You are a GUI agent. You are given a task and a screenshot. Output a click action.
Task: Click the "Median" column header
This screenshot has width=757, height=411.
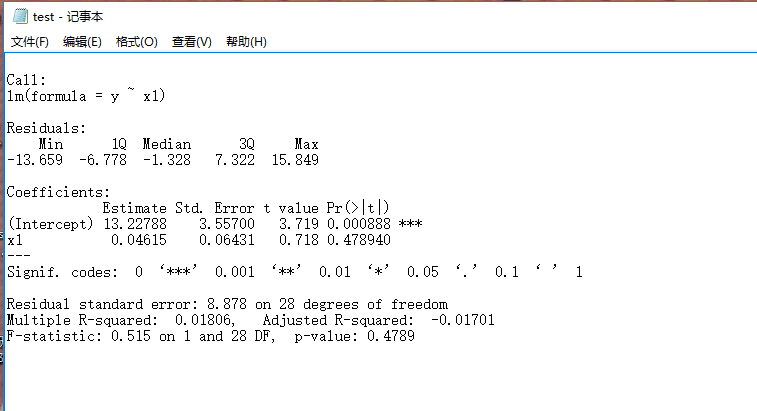click(166, 144)
